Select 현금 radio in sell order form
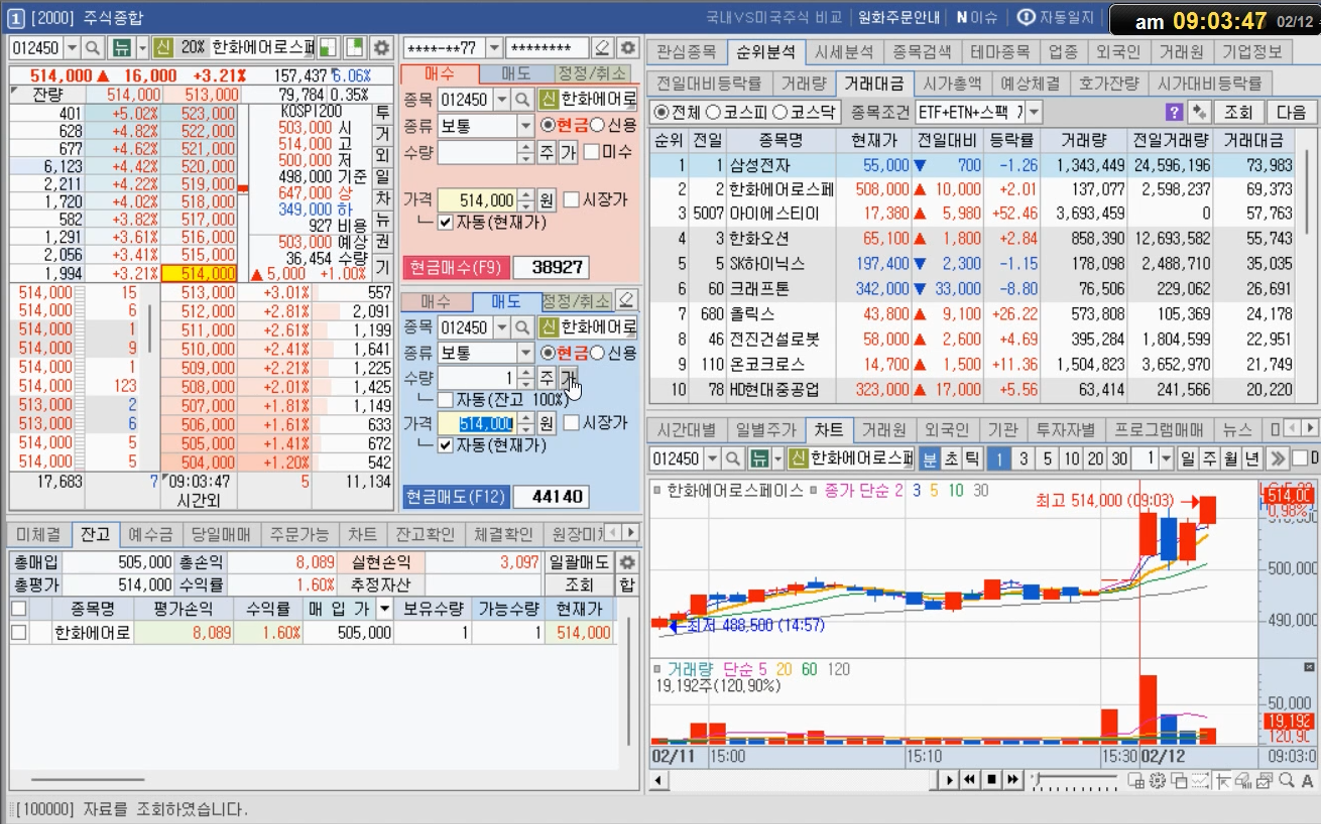This screenshot has height=824, width=1321. (547, 353)
